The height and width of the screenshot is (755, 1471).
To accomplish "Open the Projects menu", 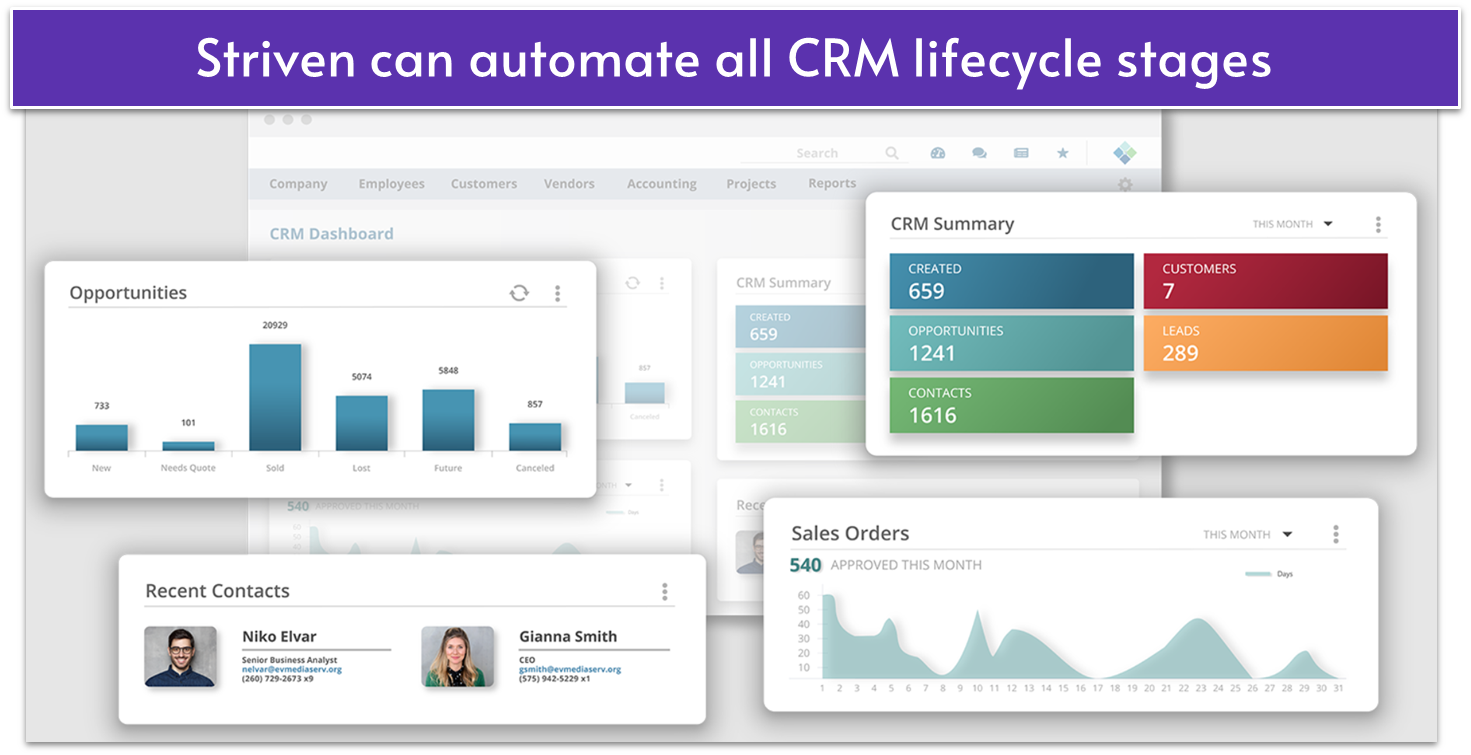I will 751,184.
